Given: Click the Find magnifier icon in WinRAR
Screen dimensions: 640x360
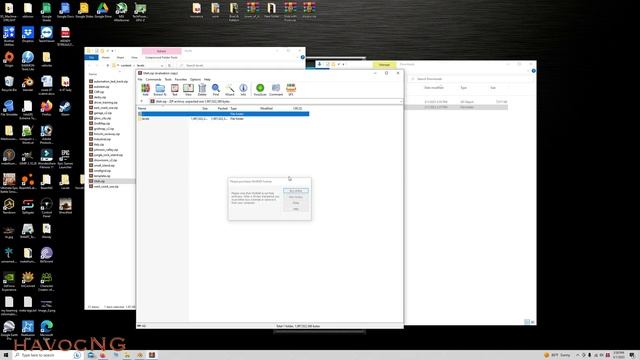Looking at the screenshot, I should pos(216,89).
